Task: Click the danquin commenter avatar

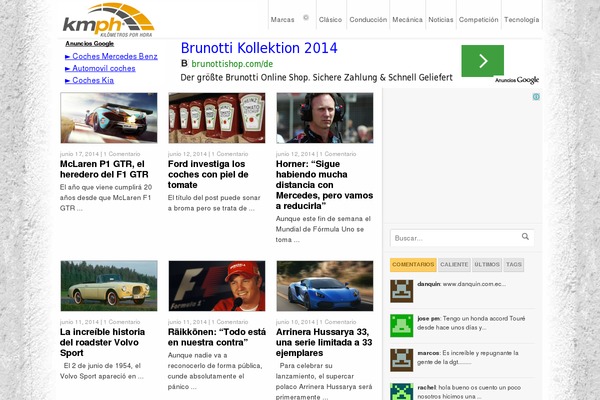Action: click(401, 291)
